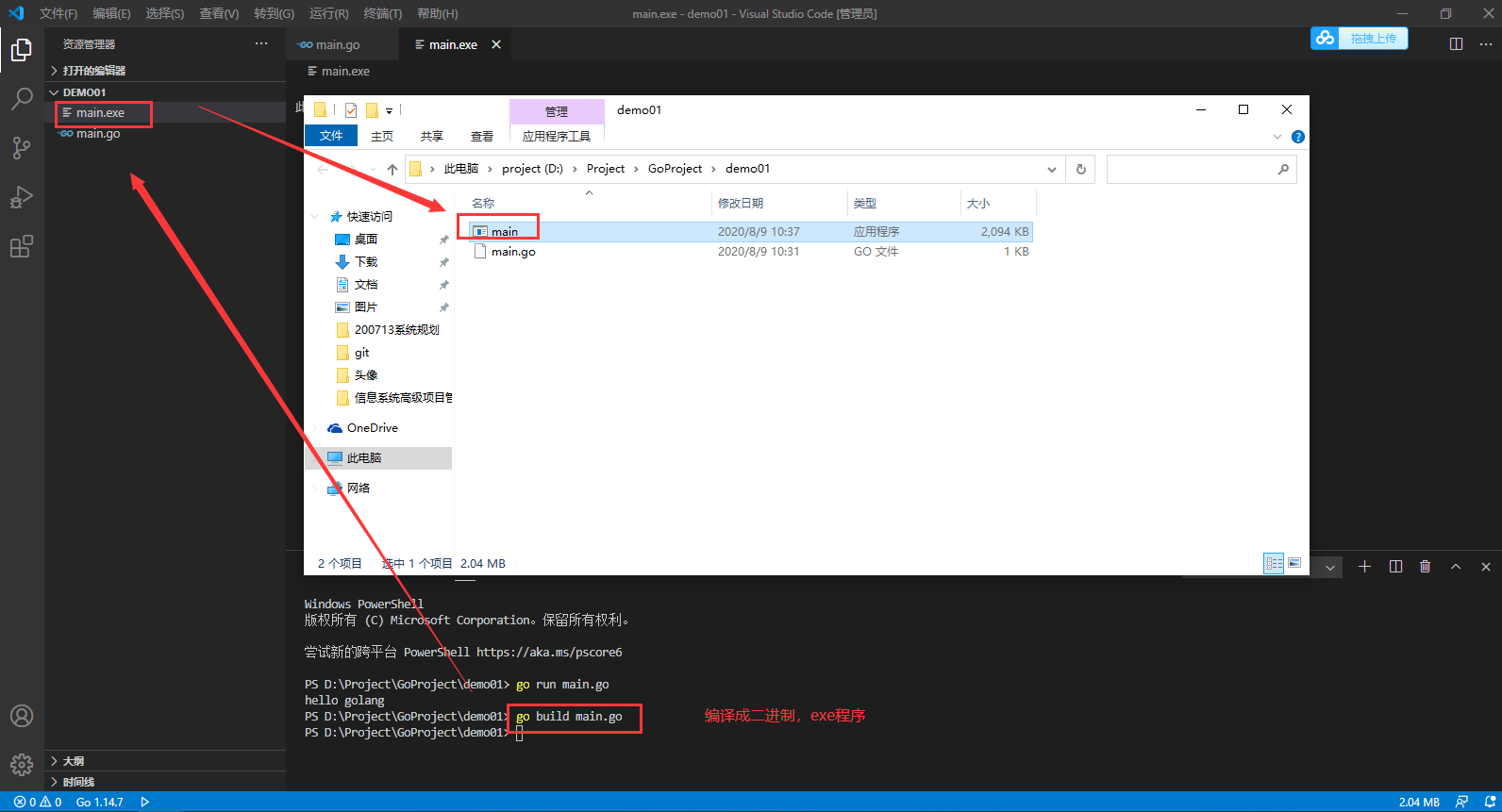Open the Search view in activity bar

pos(22,98)
